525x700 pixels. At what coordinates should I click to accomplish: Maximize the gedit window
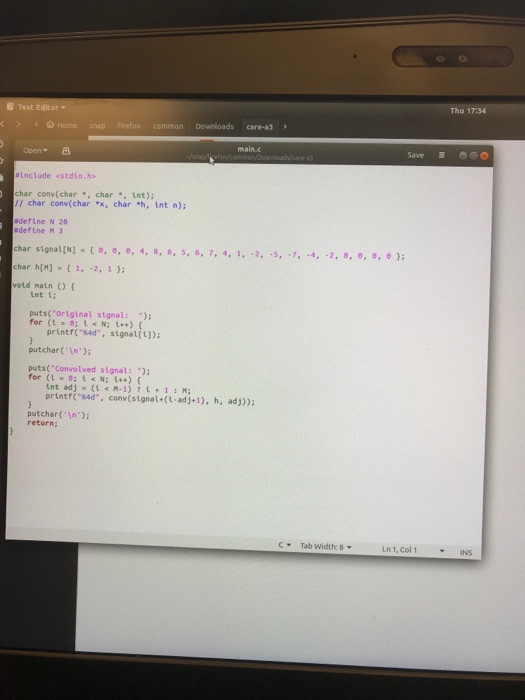tap(473, 156)
